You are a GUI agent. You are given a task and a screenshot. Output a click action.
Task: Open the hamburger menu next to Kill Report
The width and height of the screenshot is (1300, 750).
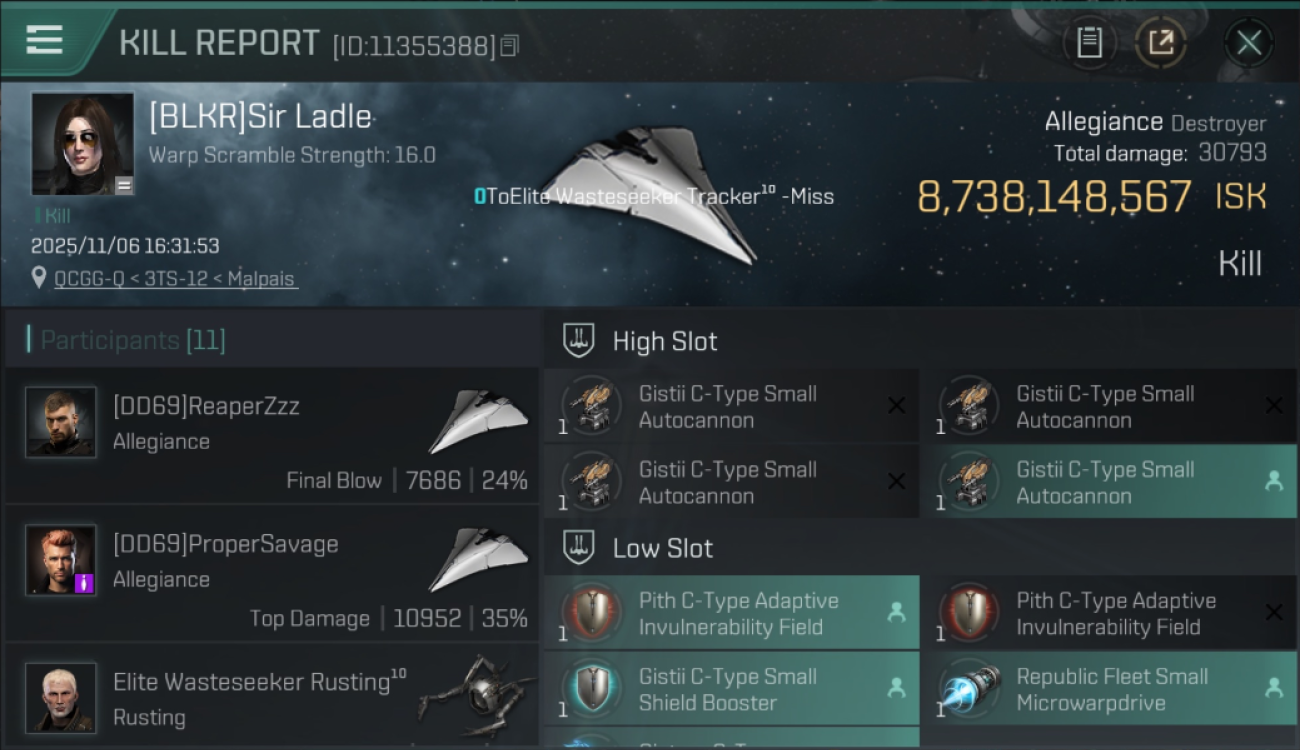pos(45,39)
